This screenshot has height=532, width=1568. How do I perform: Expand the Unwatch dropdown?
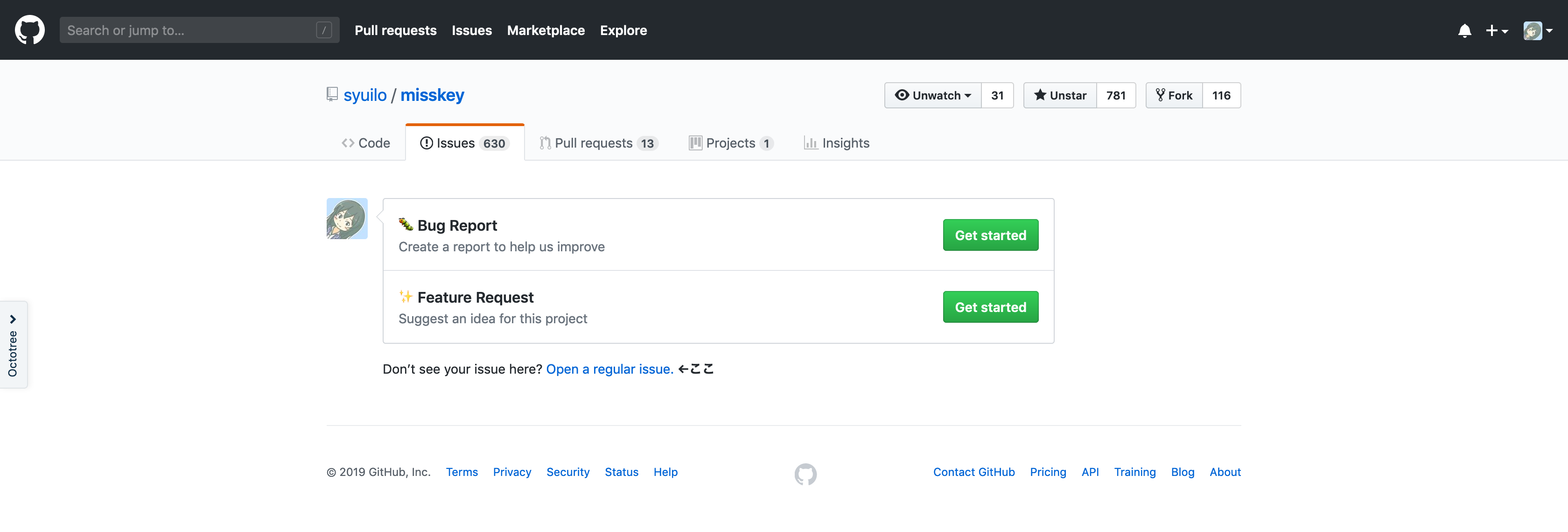[932, 95]
